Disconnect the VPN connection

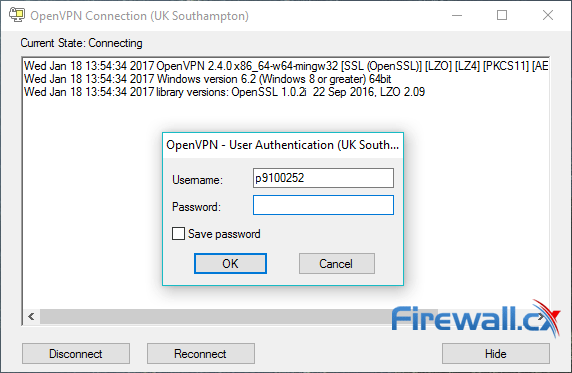tap(76, 354)
